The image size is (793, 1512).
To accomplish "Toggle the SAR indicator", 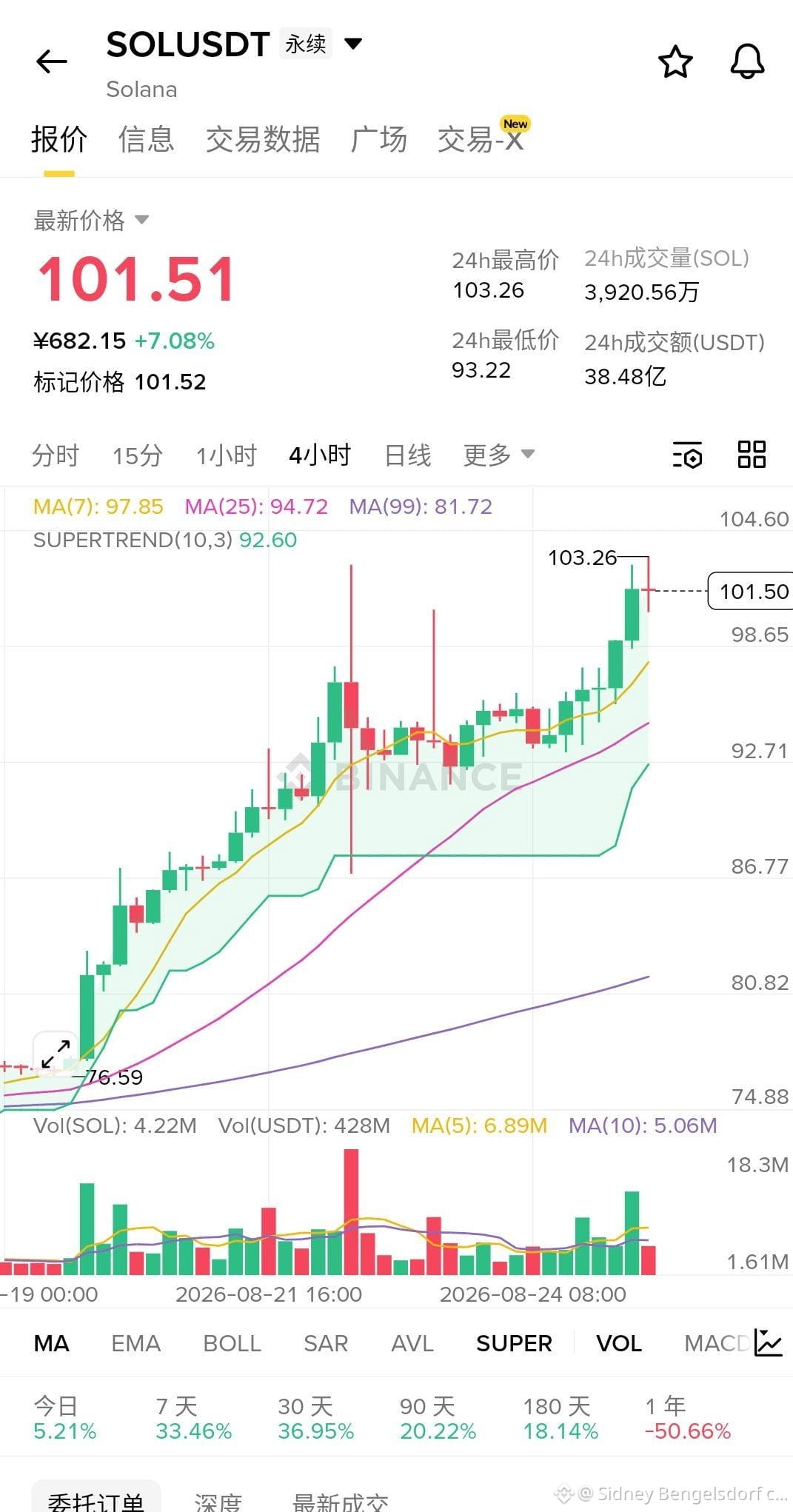I will click(325, 1343).
